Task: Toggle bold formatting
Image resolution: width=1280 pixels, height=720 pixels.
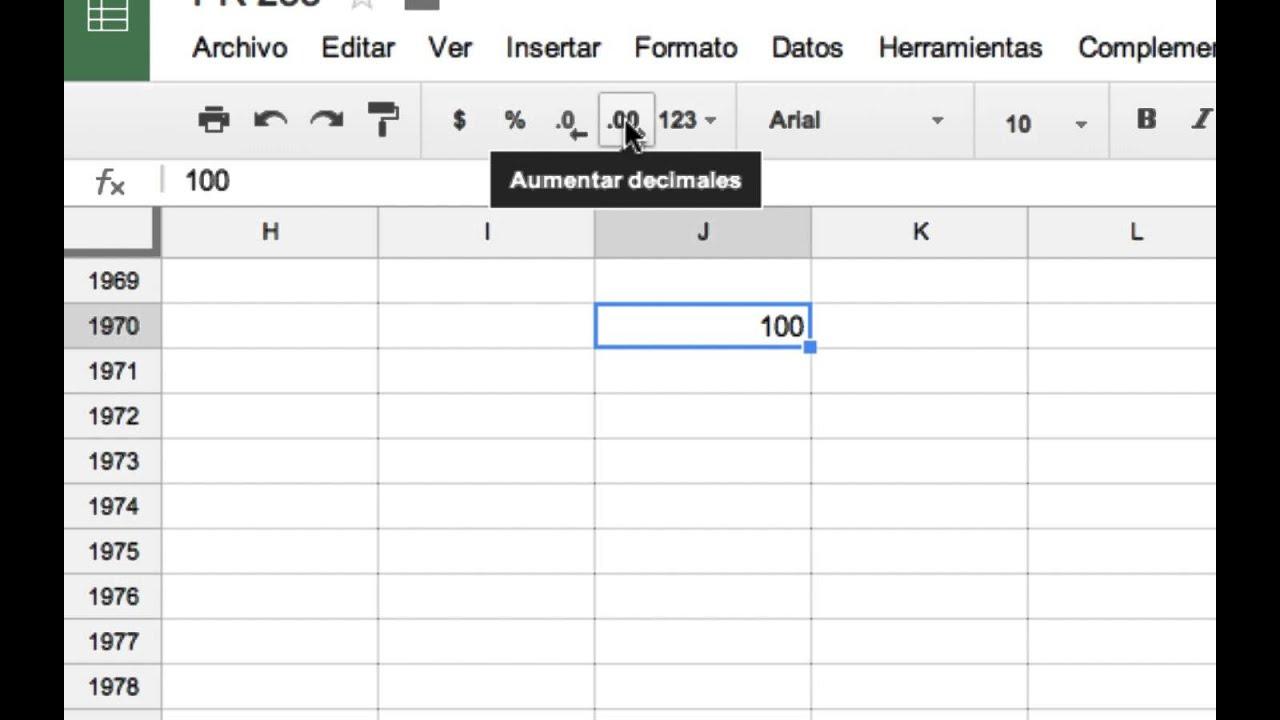Action: (1145, 117)
